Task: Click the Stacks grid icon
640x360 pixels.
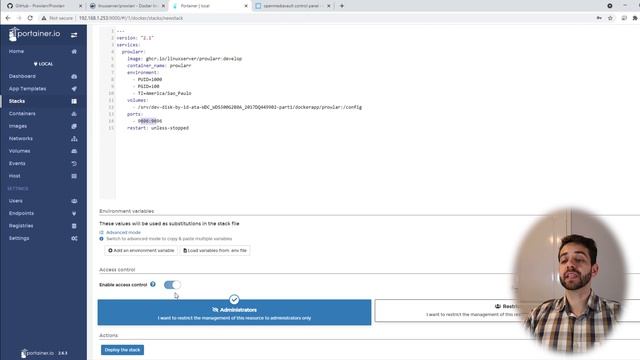Action: tap(74, 101)
